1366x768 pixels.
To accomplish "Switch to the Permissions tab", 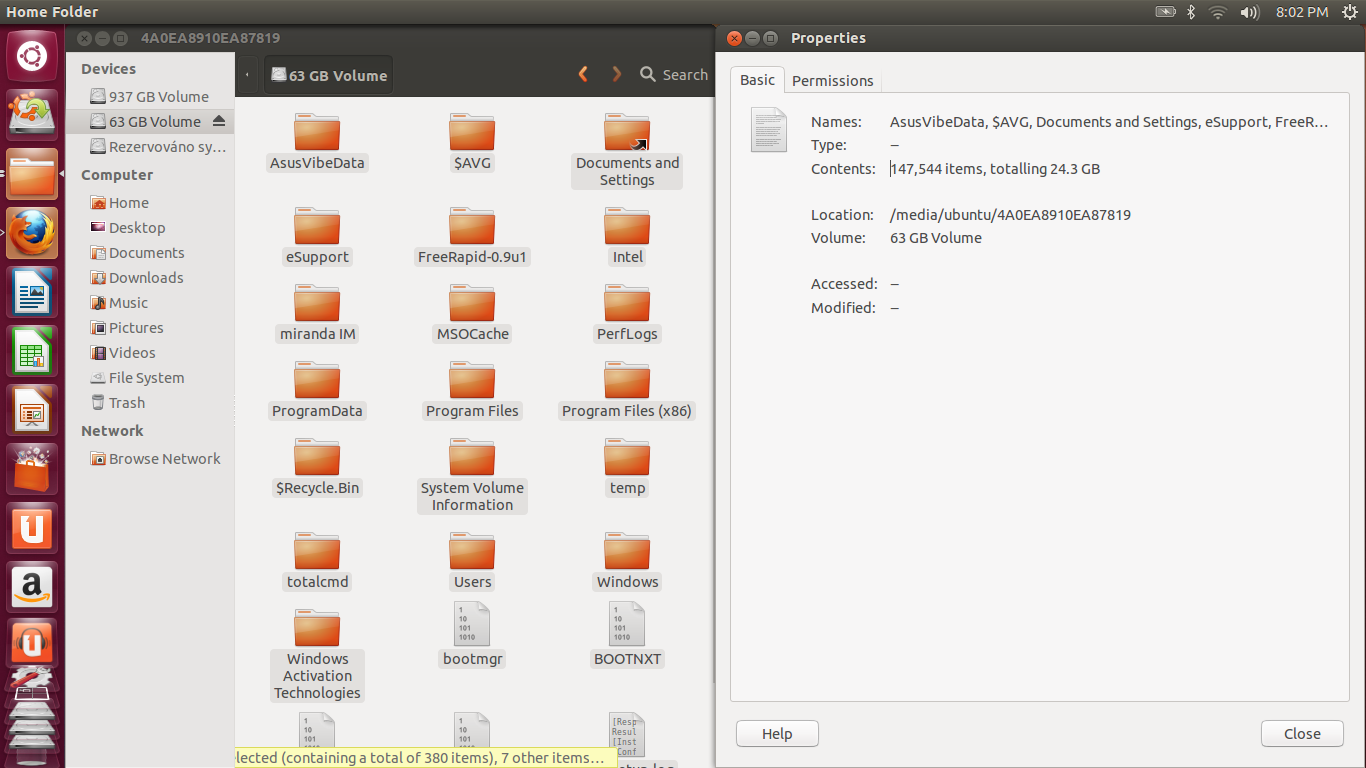I will 832,81.
